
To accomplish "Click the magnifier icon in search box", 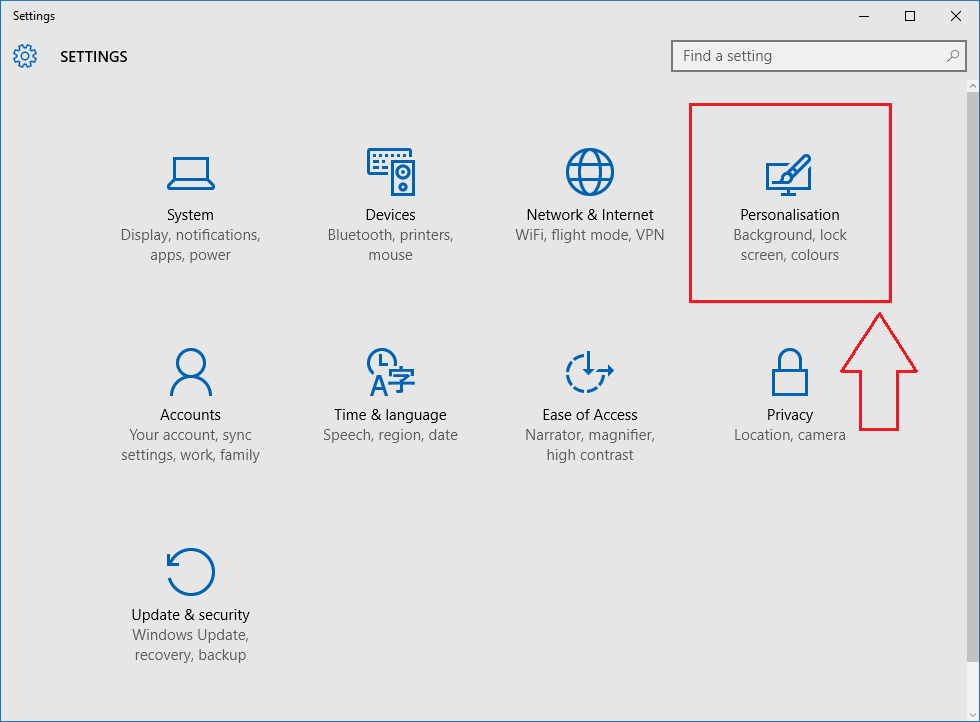I will pos(952,56).
